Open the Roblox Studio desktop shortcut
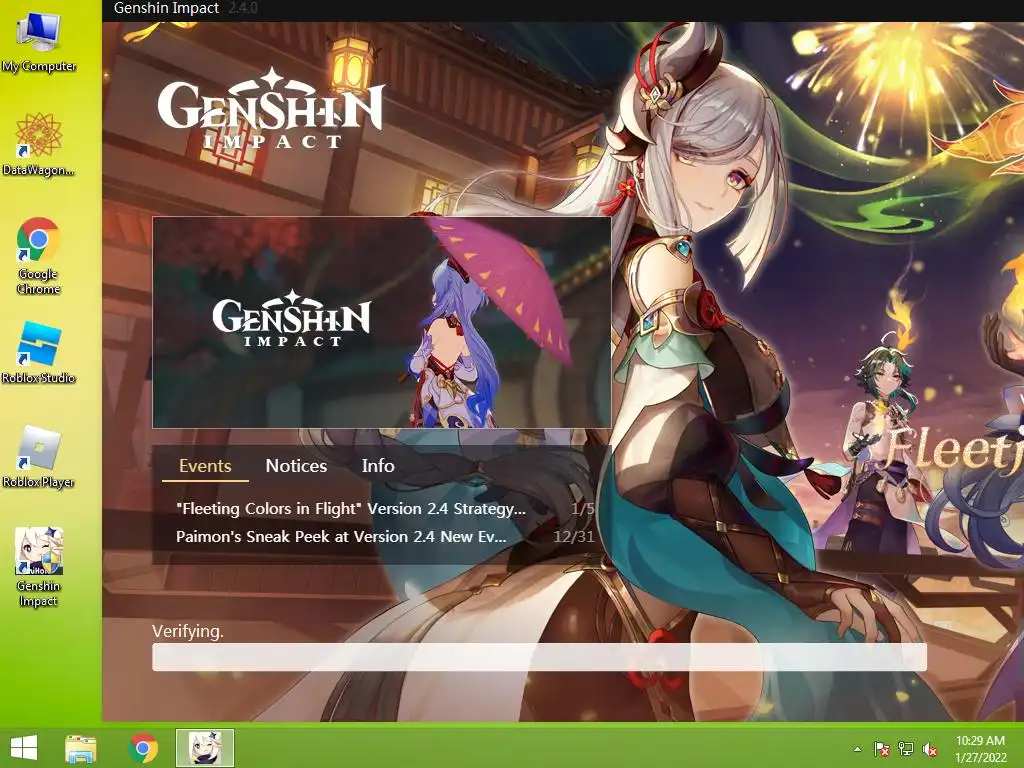Screen dimensions: 1024x768 click(x=39, y=353)
